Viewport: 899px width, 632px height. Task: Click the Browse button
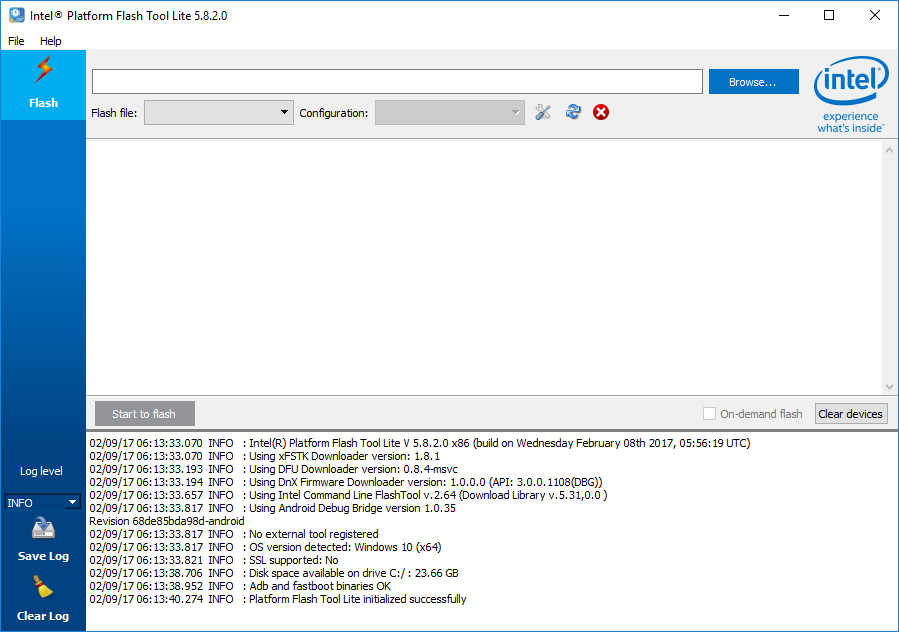(x=753, y=81)
